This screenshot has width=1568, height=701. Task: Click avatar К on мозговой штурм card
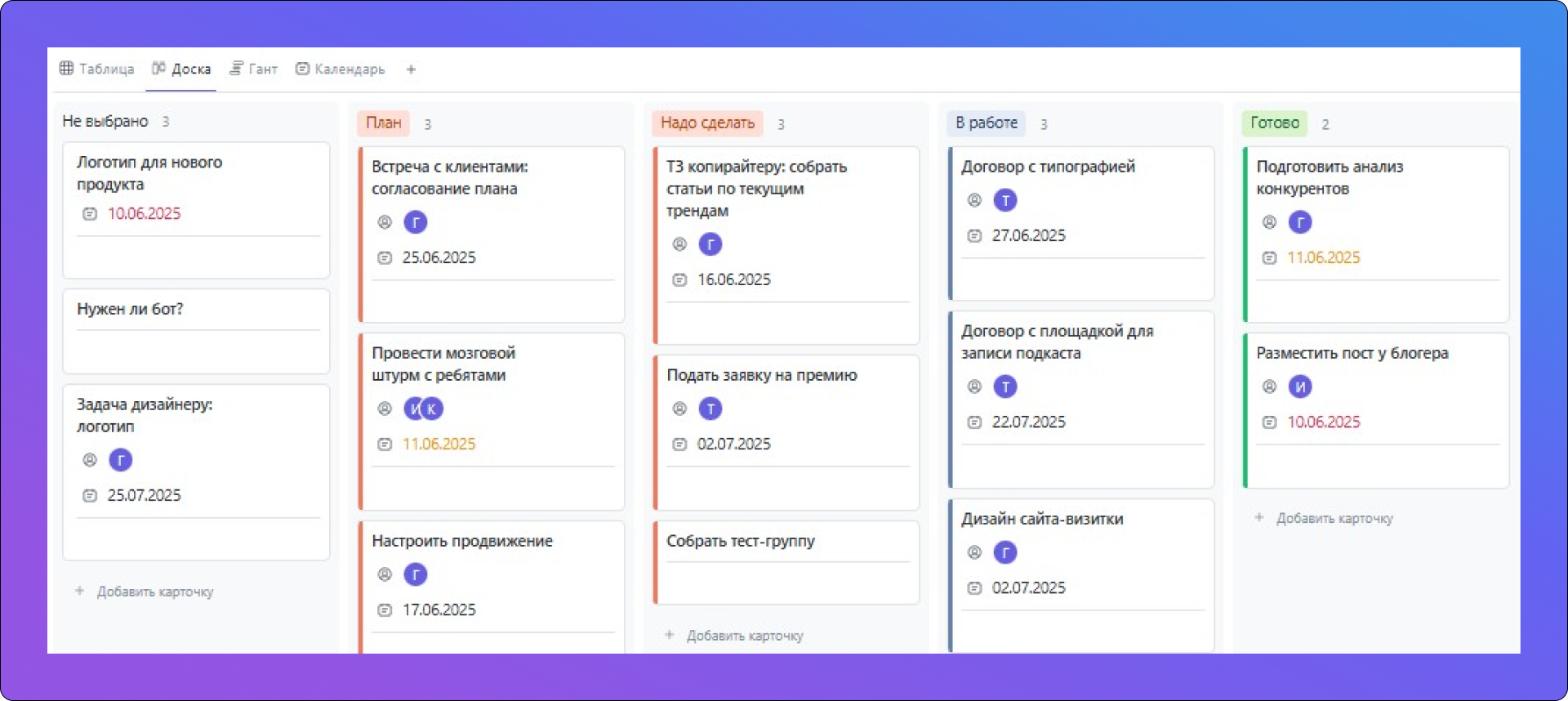pyautogui.click(x=433, y=409)
